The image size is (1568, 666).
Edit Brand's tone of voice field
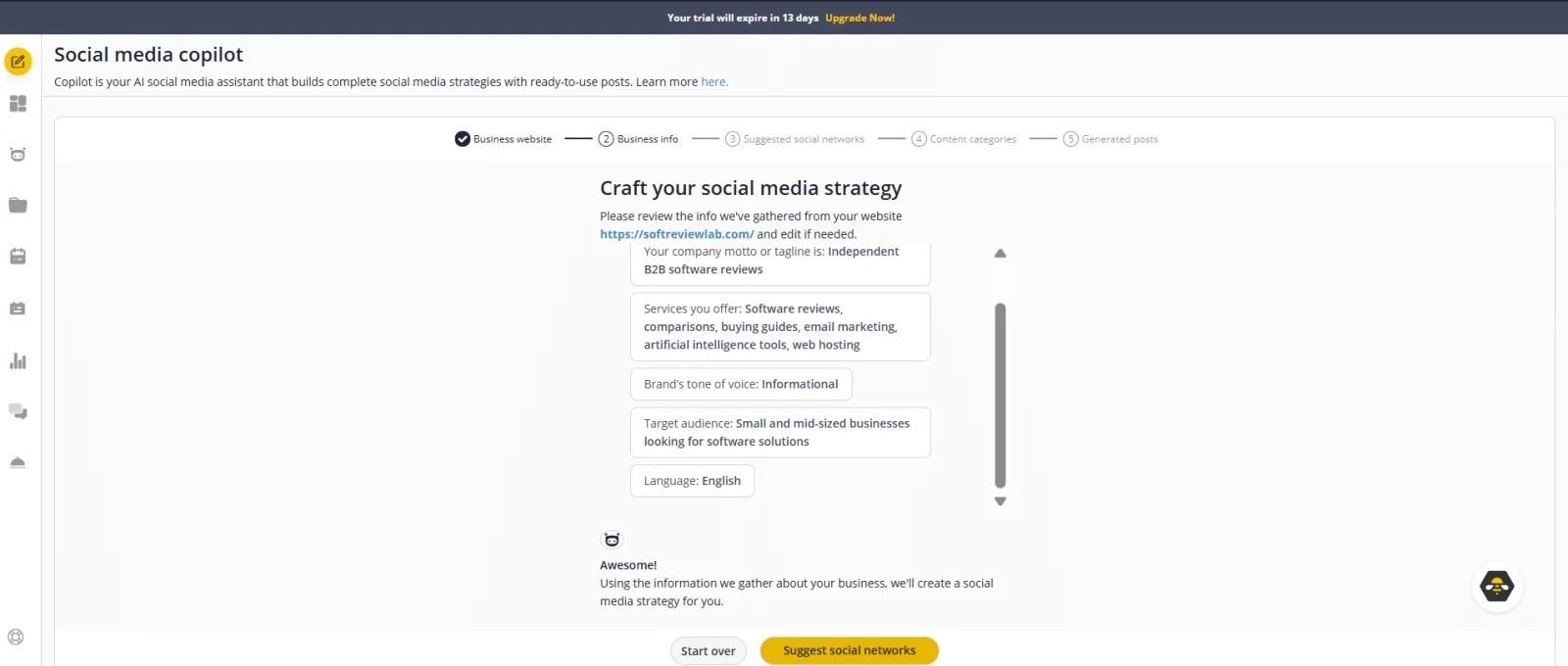click(x=741, y=384)
